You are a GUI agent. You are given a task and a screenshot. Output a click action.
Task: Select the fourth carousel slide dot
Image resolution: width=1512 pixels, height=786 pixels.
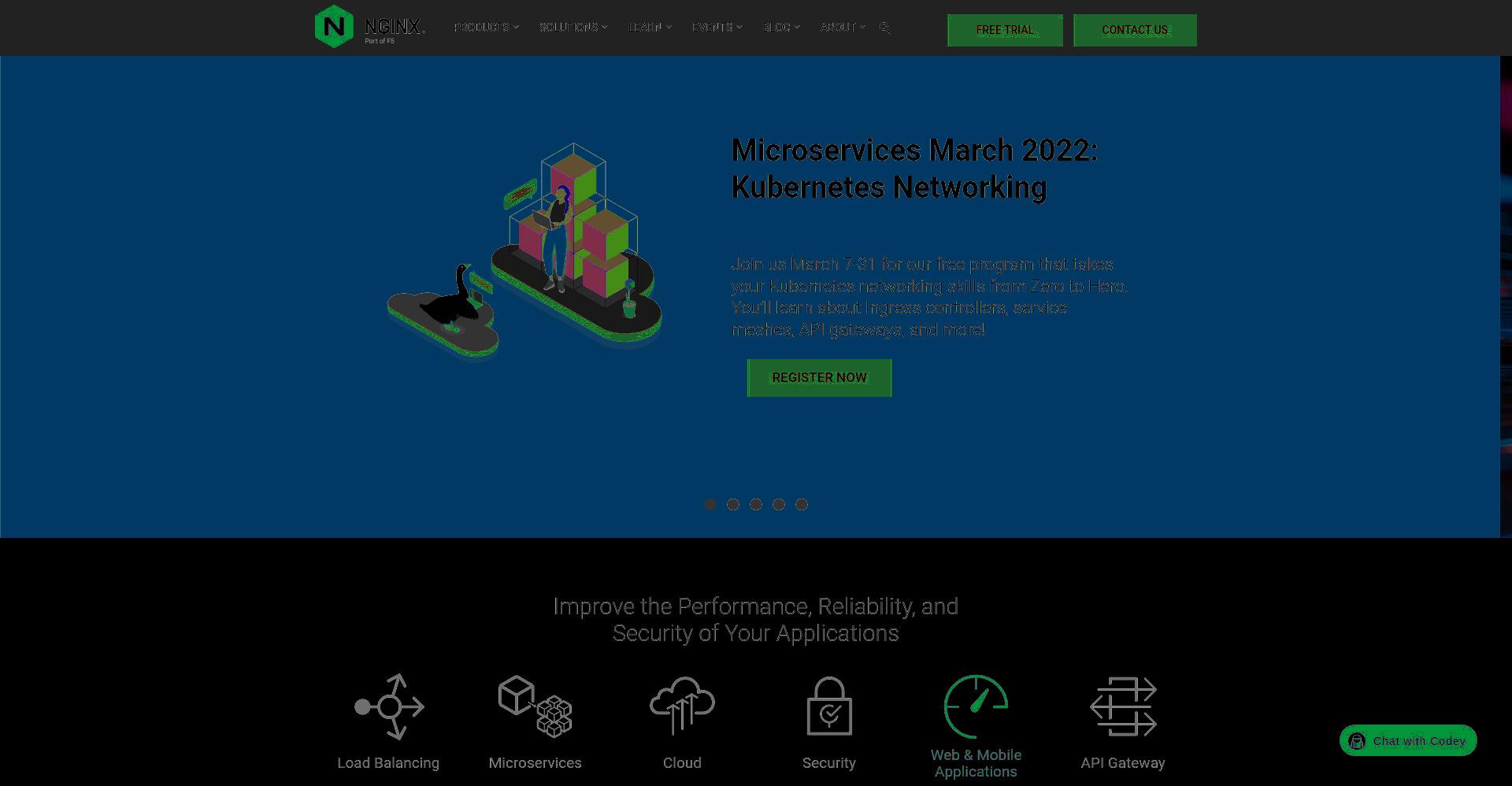click(x=779, y=504)
